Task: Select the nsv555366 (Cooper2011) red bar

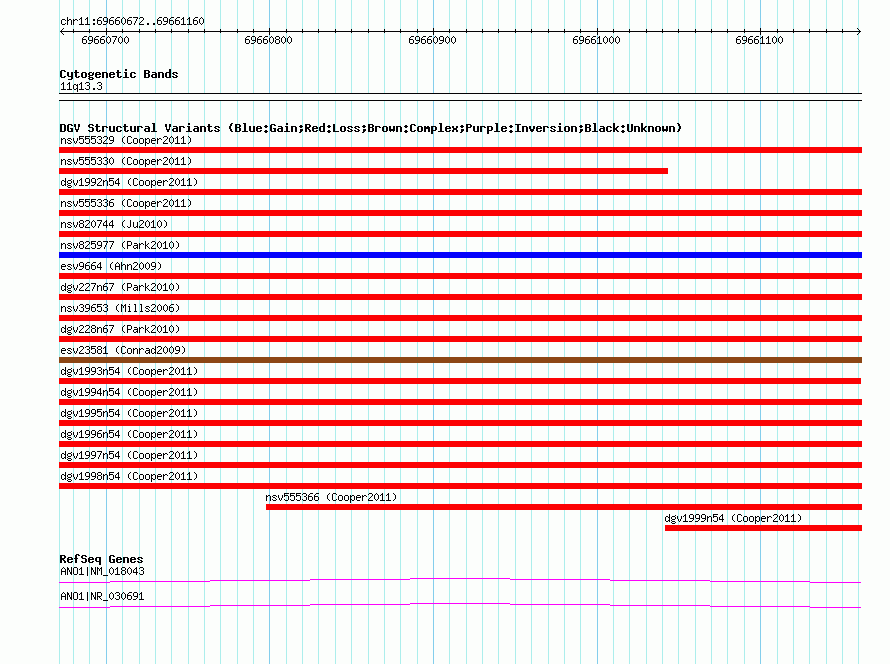Action: 564,507
